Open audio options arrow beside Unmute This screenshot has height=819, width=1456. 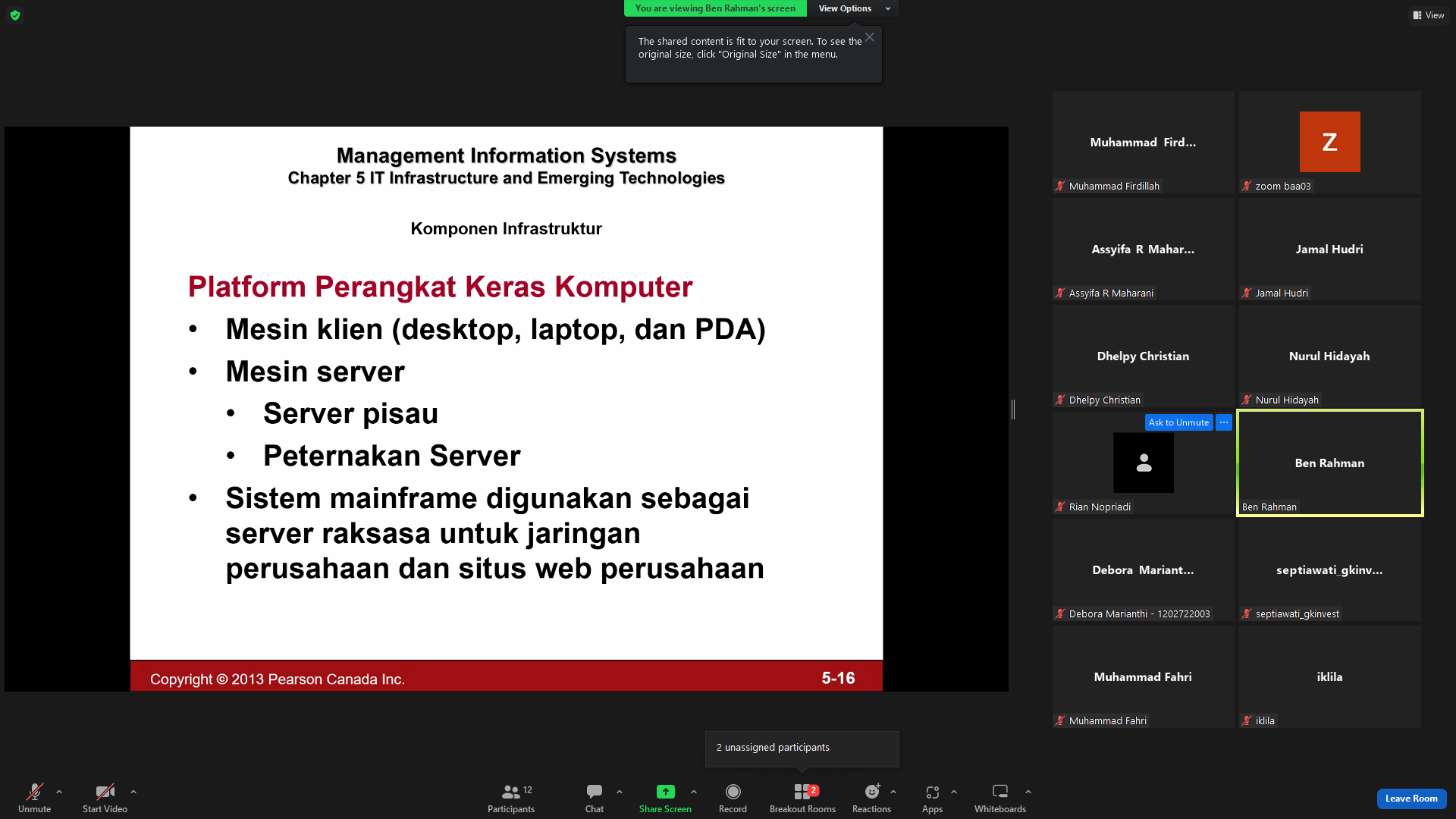click(59, 792)
